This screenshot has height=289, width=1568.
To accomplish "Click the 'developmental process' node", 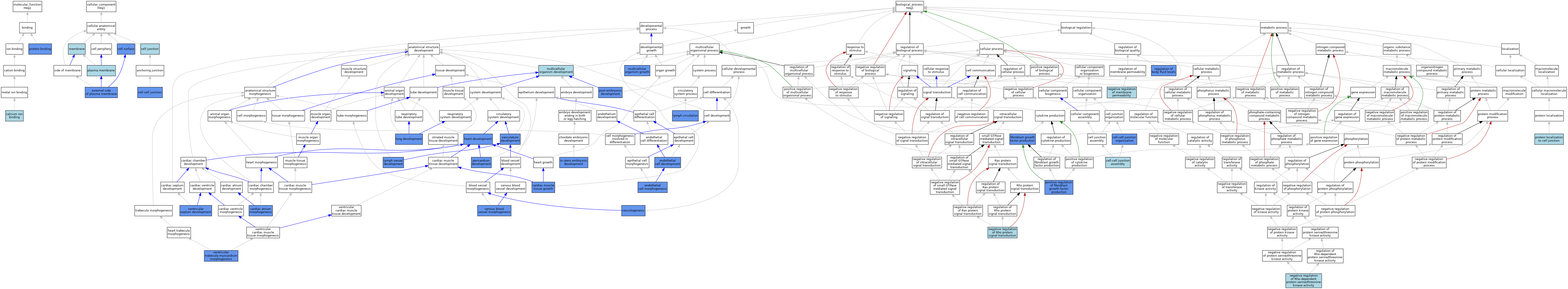I will pyautogui.click(x=651, y=27).
